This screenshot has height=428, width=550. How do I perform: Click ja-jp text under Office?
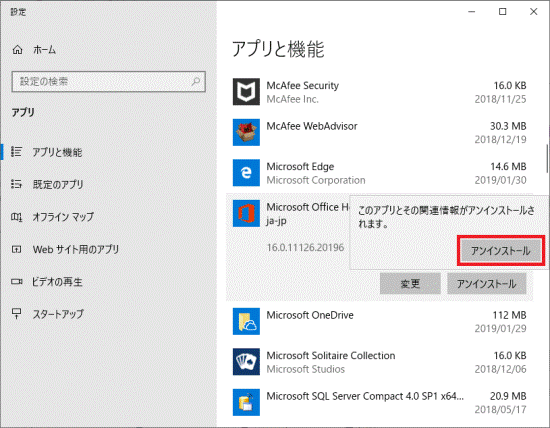coord(276,221)
